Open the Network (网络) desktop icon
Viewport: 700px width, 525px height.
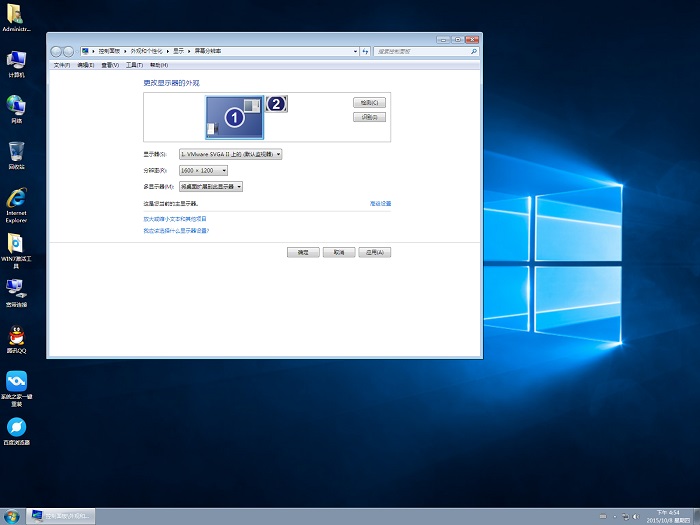click(16, 105)
